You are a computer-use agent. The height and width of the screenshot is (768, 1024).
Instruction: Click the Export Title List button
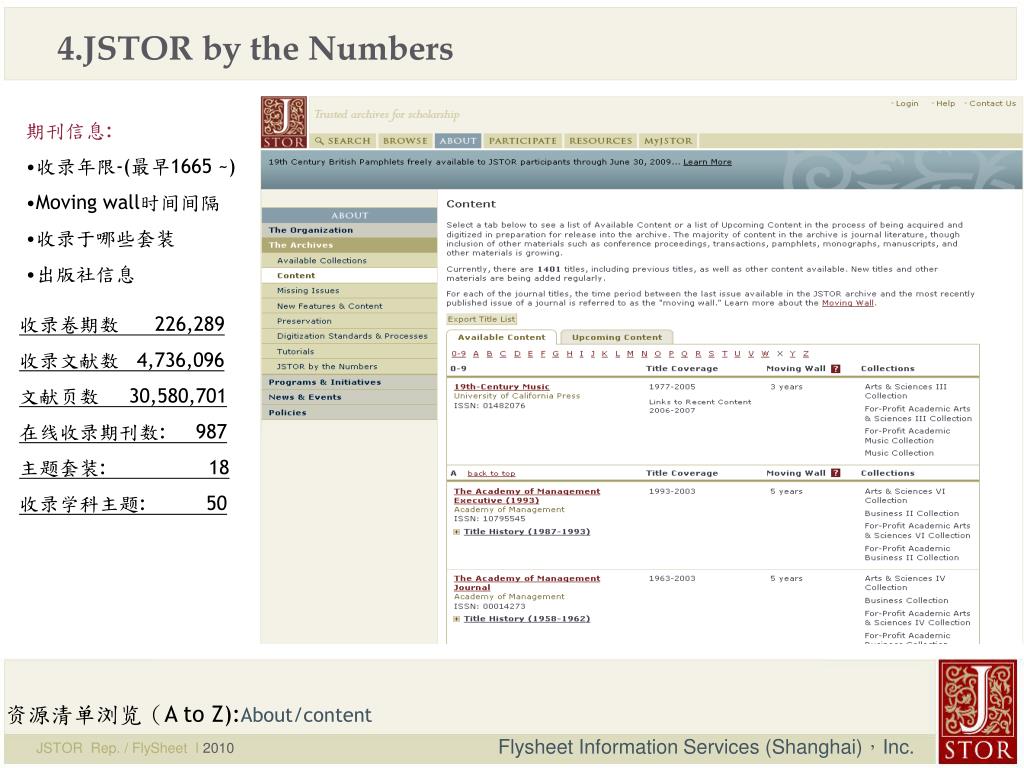(481, 319)
